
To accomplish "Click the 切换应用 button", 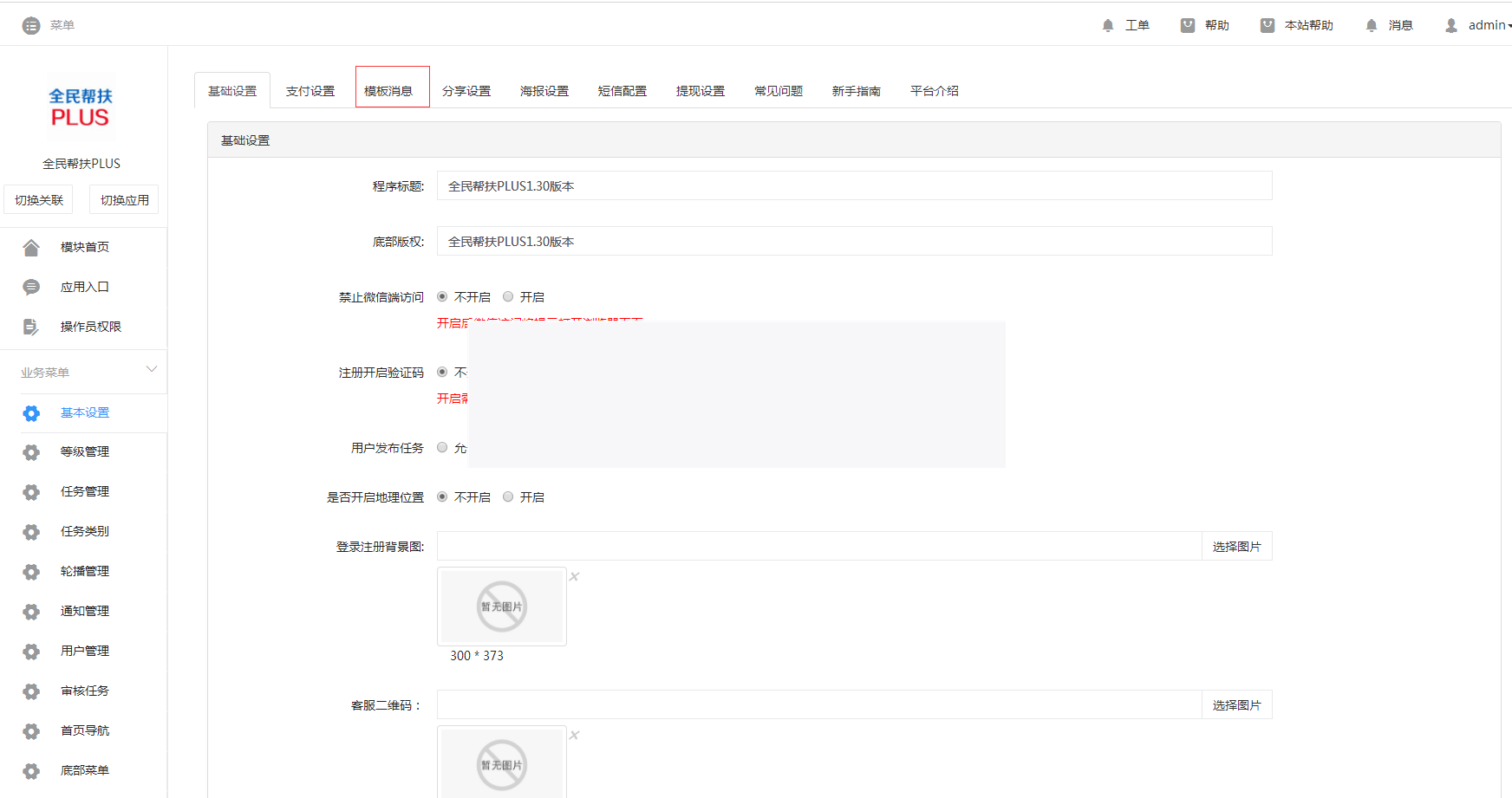I will (x=123, y=199).
